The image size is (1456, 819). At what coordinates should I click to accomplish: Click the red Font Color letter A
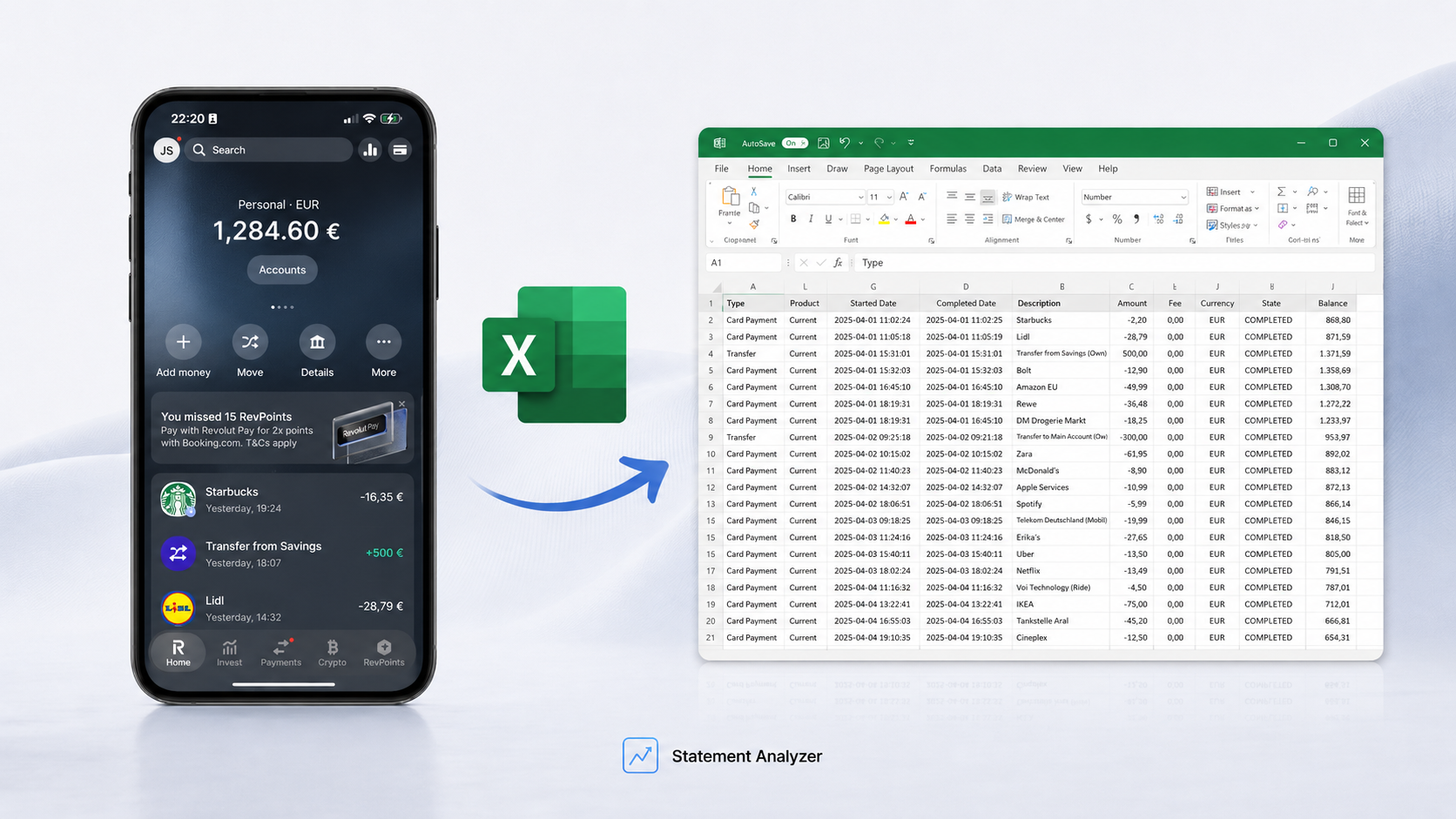tap(911, 219)
